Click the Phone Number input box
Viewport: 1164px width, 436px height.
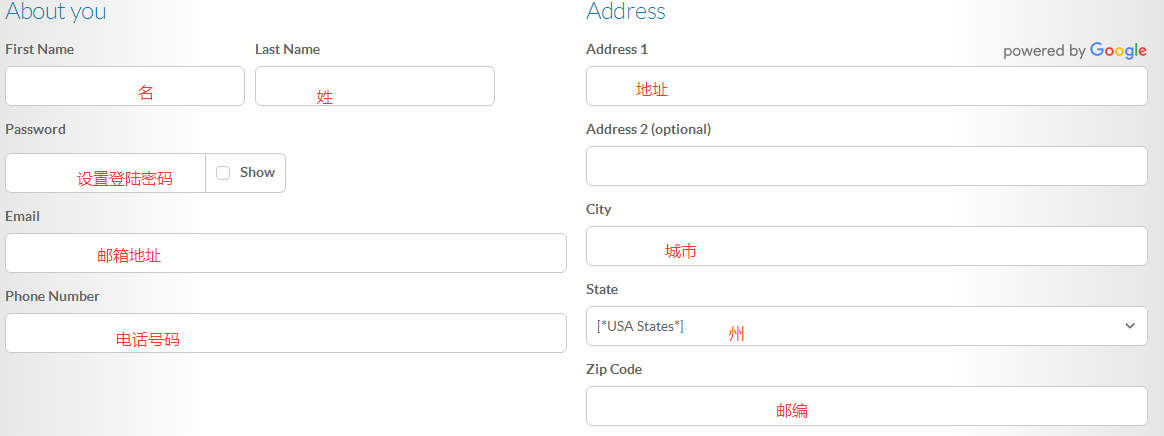tap(286, 333)
